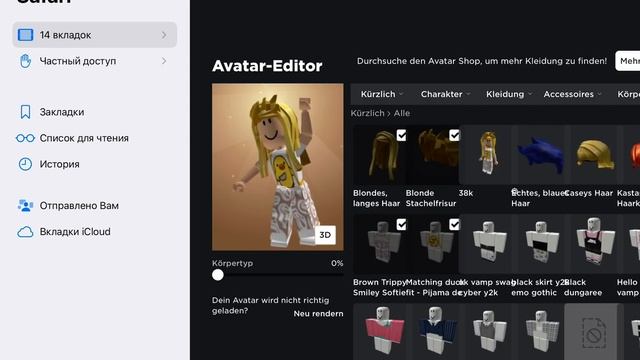Screen dimensions: 640x360
Task: Select Brown Trippy Smiley Softiefit pants thumbnail
Action: click(380, 244)
